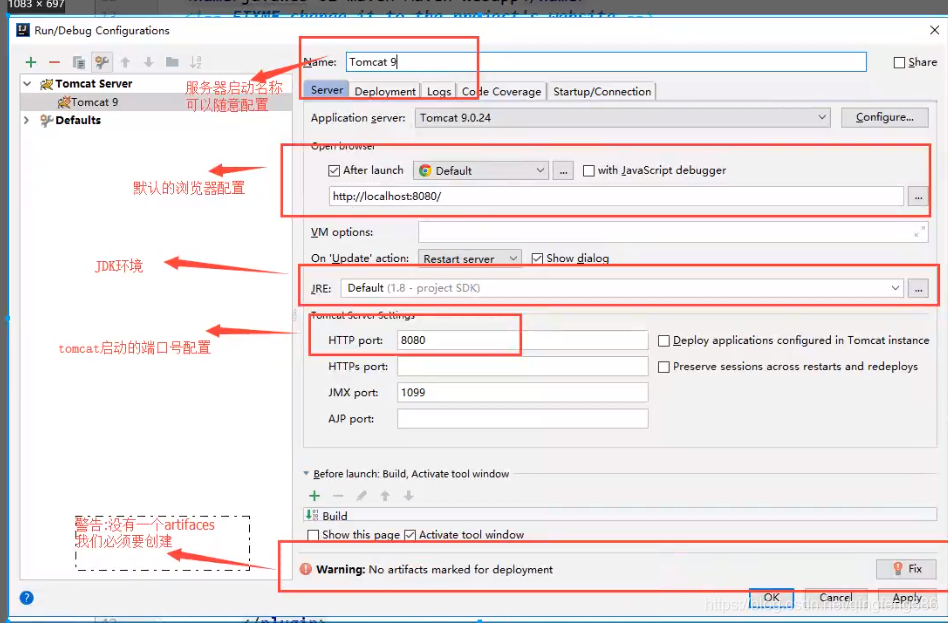The height and width of the screenshot is (623, 948).
Task: Enable with JavaScript debugger checkbox
Action: point(588,171)
